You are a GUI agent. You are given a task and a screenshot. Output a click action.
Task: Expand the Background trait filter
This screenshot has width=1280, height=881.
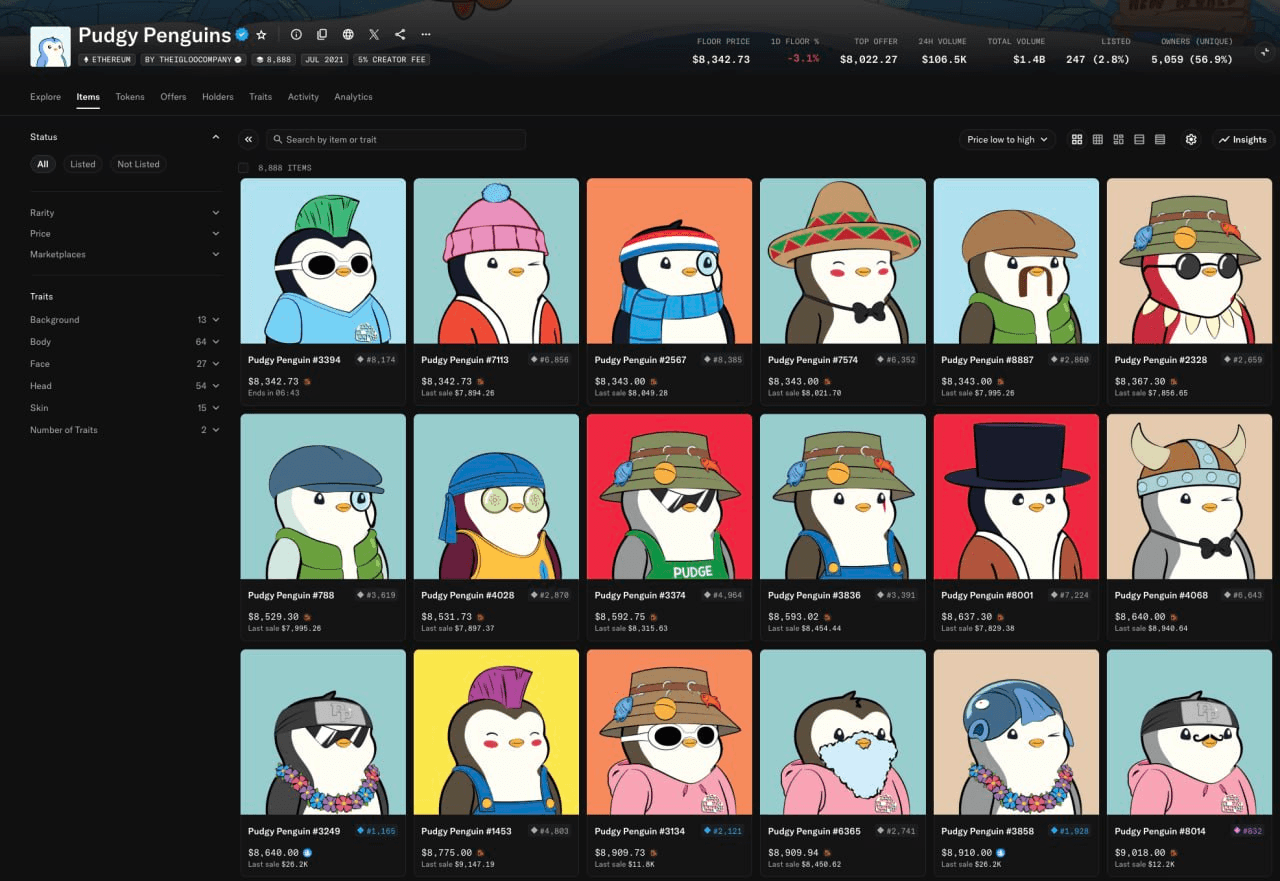pyautogui.click(x=125, y=320)
